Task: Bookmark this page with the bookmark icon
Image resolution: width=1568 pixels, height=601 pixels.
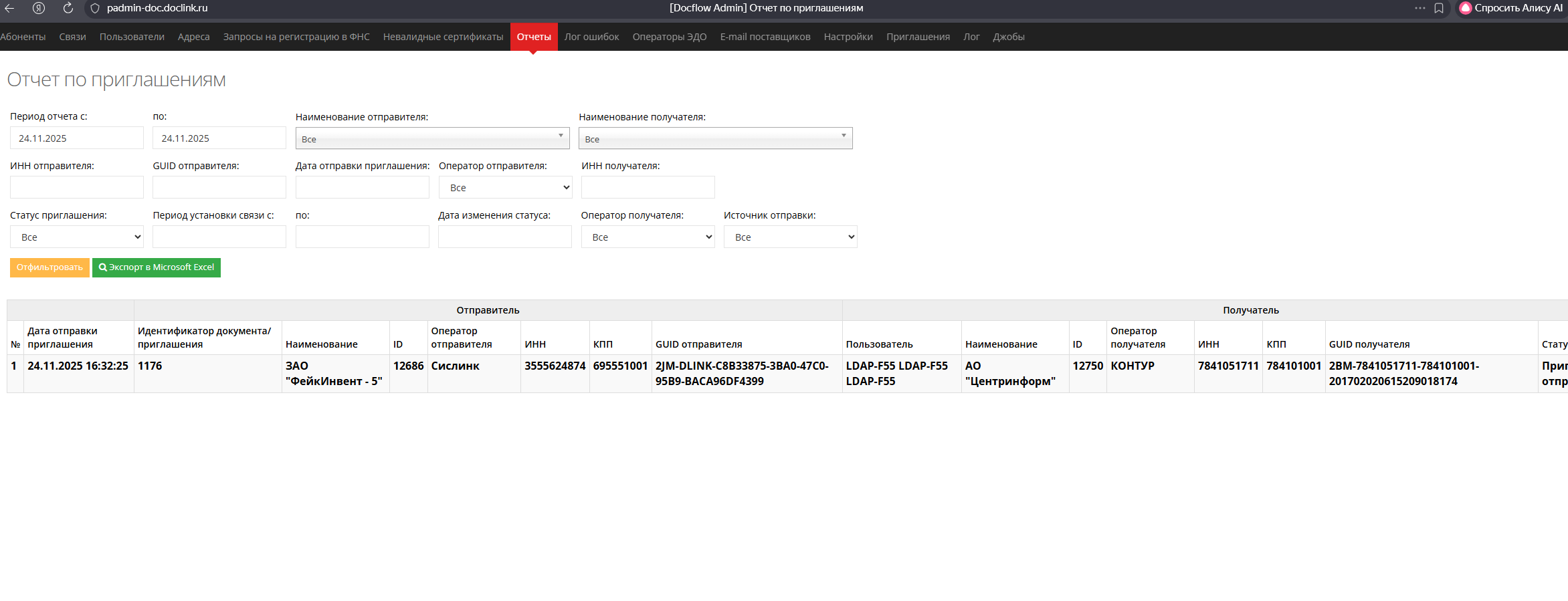Action: coord(1439,8)
